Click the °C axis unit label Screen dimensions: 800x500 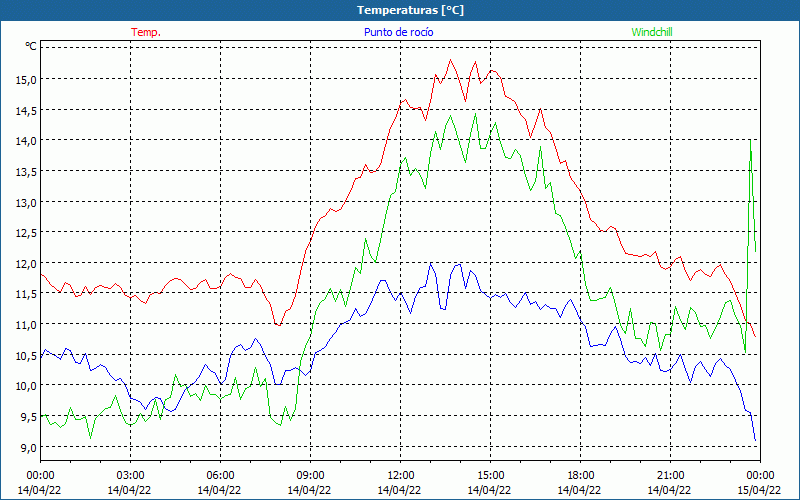(31, 46)
